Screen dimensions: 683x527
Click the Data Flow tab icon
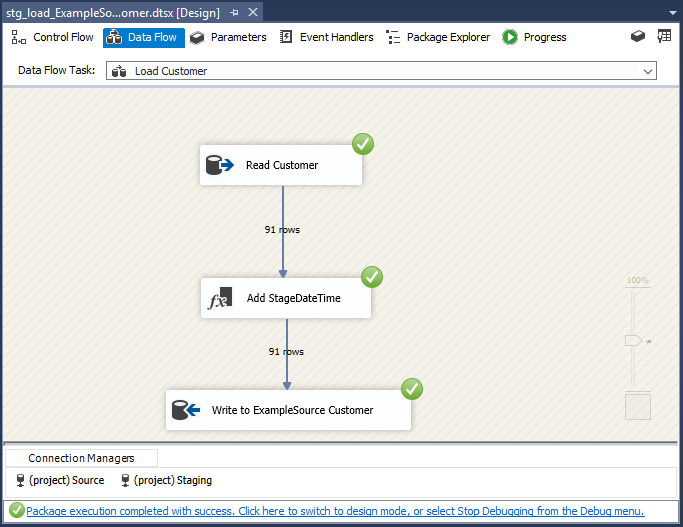click(x=114, y=37)
